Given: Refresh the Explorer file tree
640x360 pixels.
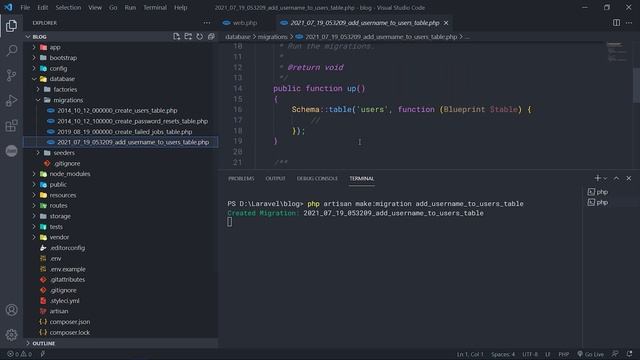Looking at the screenshot, I should point(200,37).
